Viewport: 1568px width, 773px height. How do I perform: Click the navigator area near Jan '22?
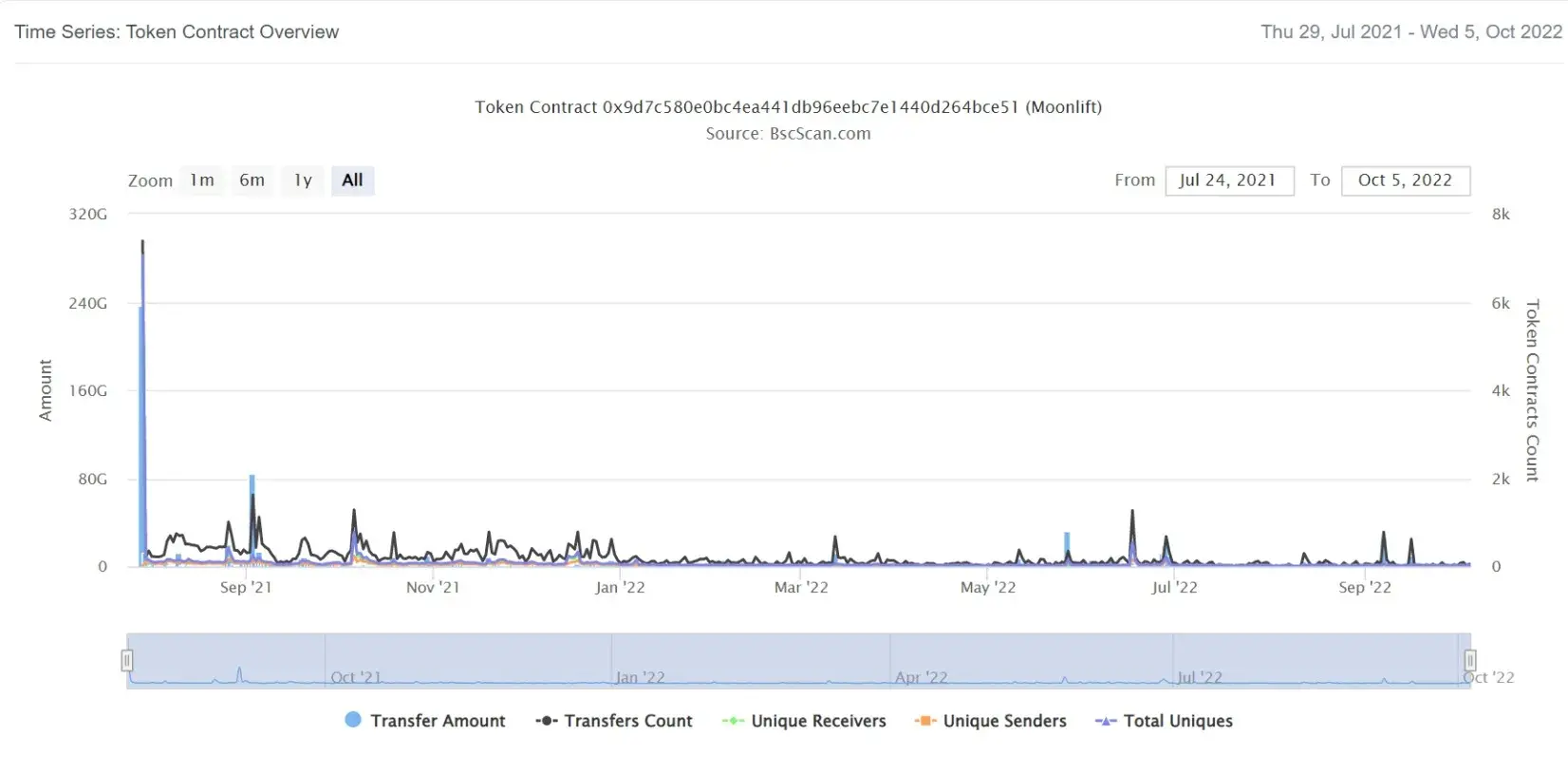640,677
